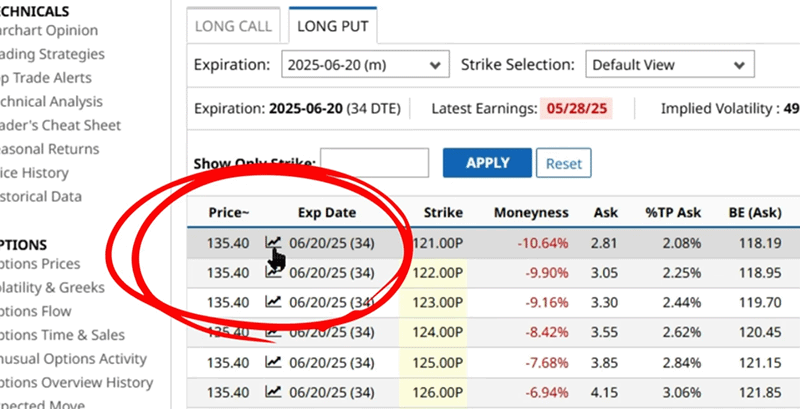Screen dimensions: 800x409
Task: Open chart icon for 125.00P row
Action: 272,362
